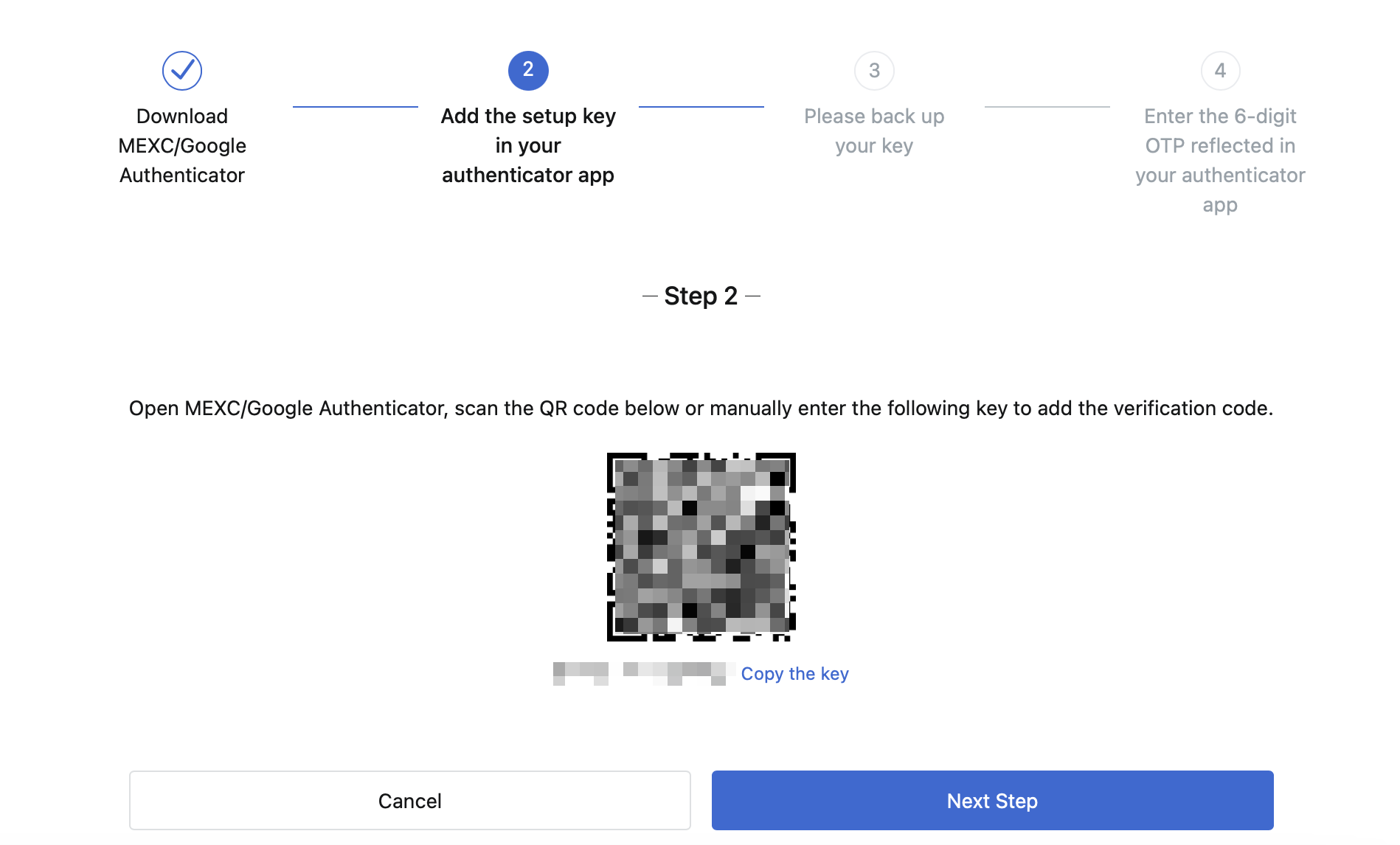The height and width of the screenshot is (845, 1400).
Task: Go to 'Enter the 6-digit OTP' step
Action: pyautogui.click(x=1220, y=160)
